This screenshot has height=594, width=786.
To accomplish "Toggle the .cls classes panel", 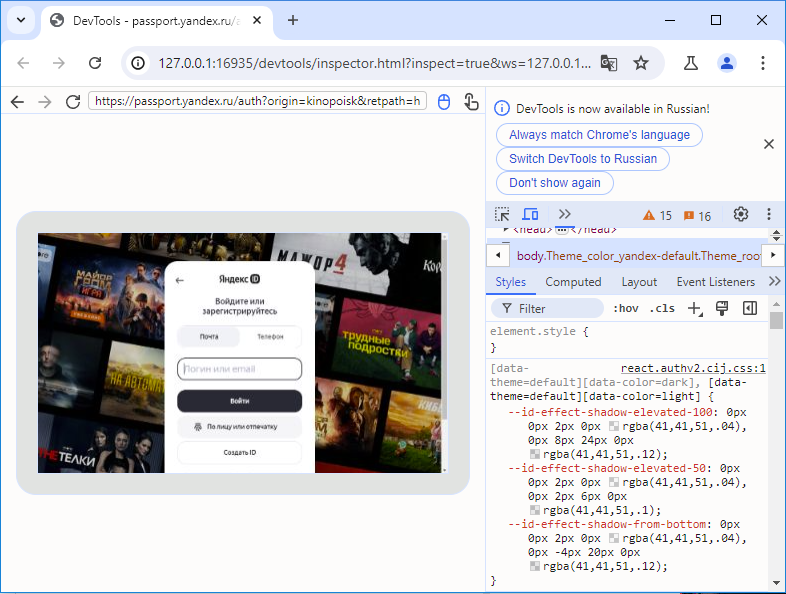I will pos(662,308).
